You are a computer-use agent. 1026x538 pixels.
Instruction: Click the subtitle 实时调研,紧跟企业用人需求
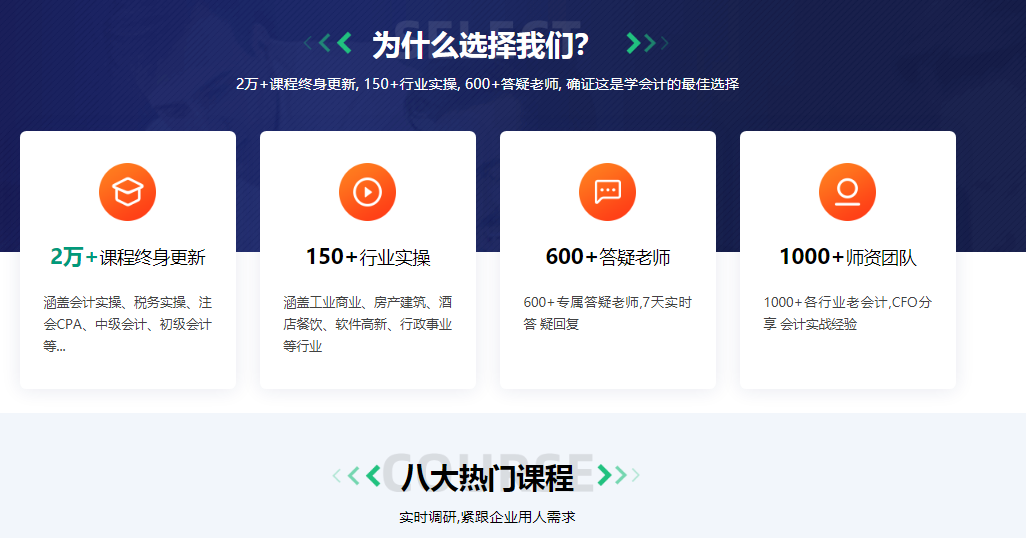[487, 517]
